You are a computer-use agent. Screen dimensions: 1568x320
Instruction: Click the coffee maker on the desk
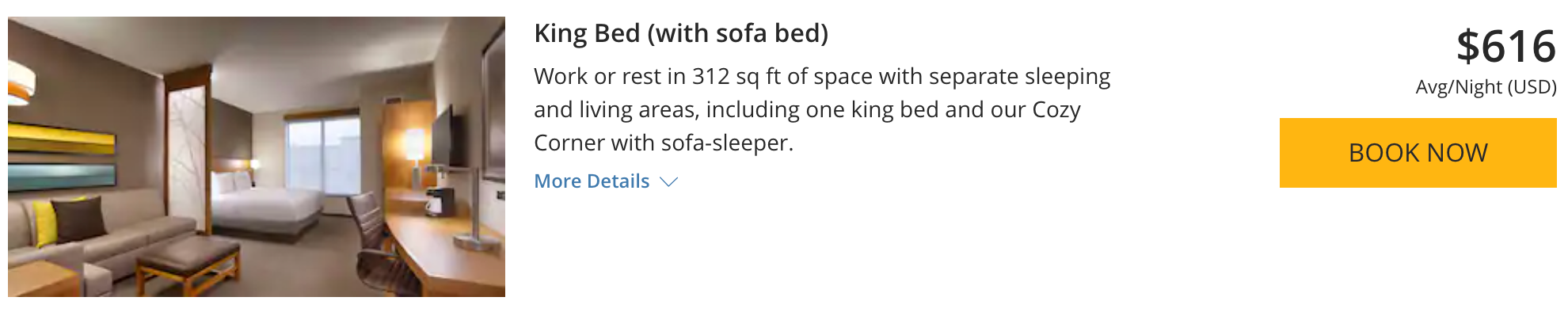point(438,200)
